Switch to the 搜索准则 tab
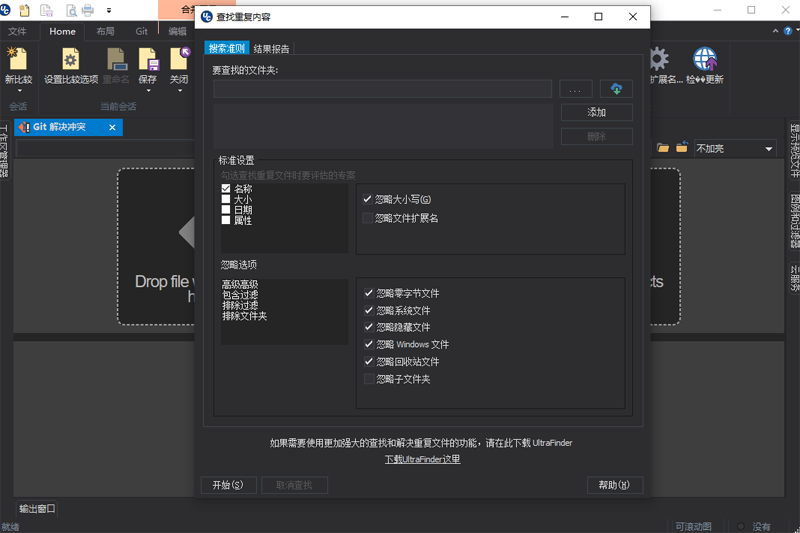 (x=227, y=48)
